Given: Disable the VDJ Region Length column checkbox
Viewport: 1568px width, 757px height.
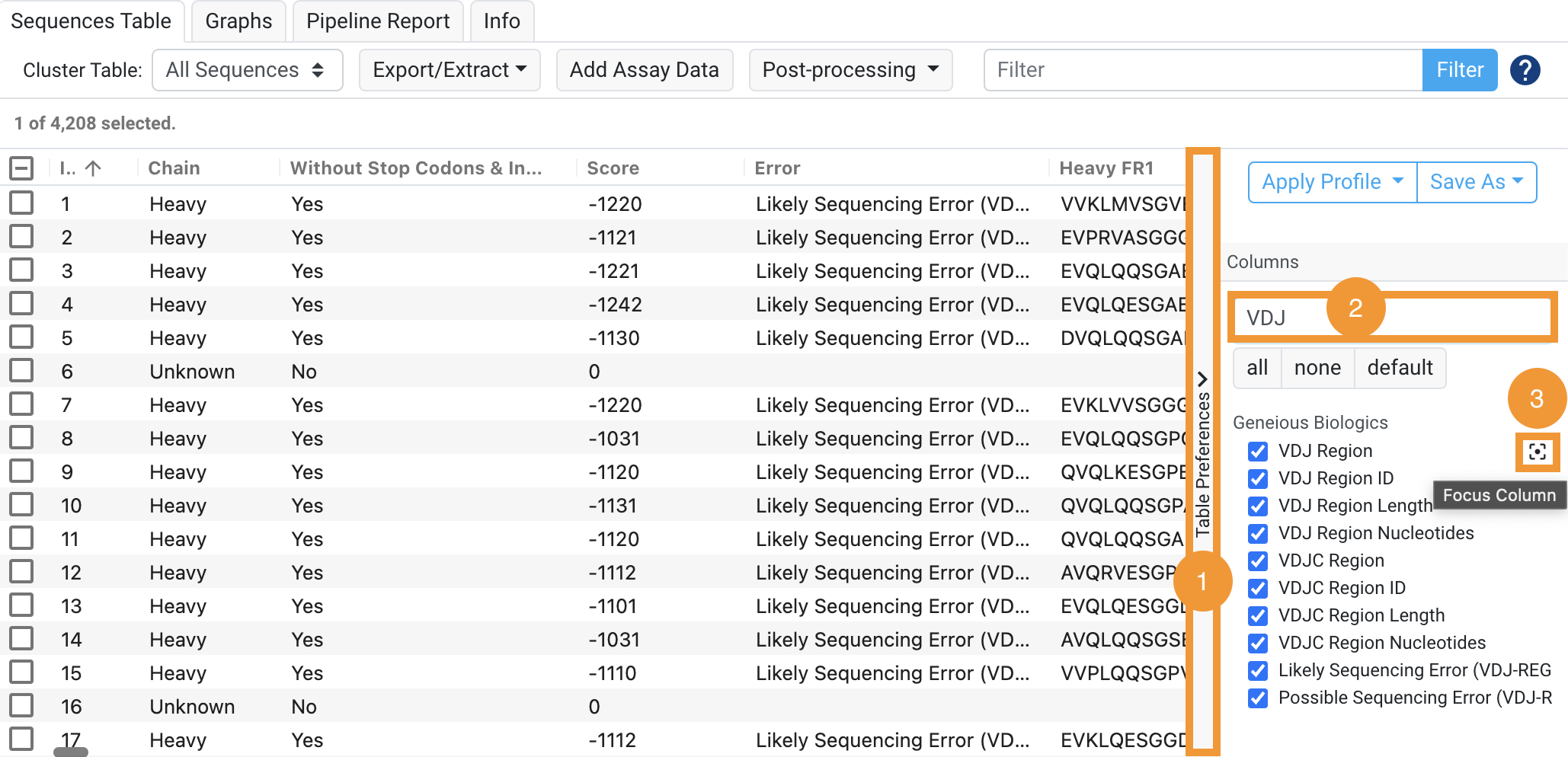Looking at the screenshot, I should pos(1258,506).
